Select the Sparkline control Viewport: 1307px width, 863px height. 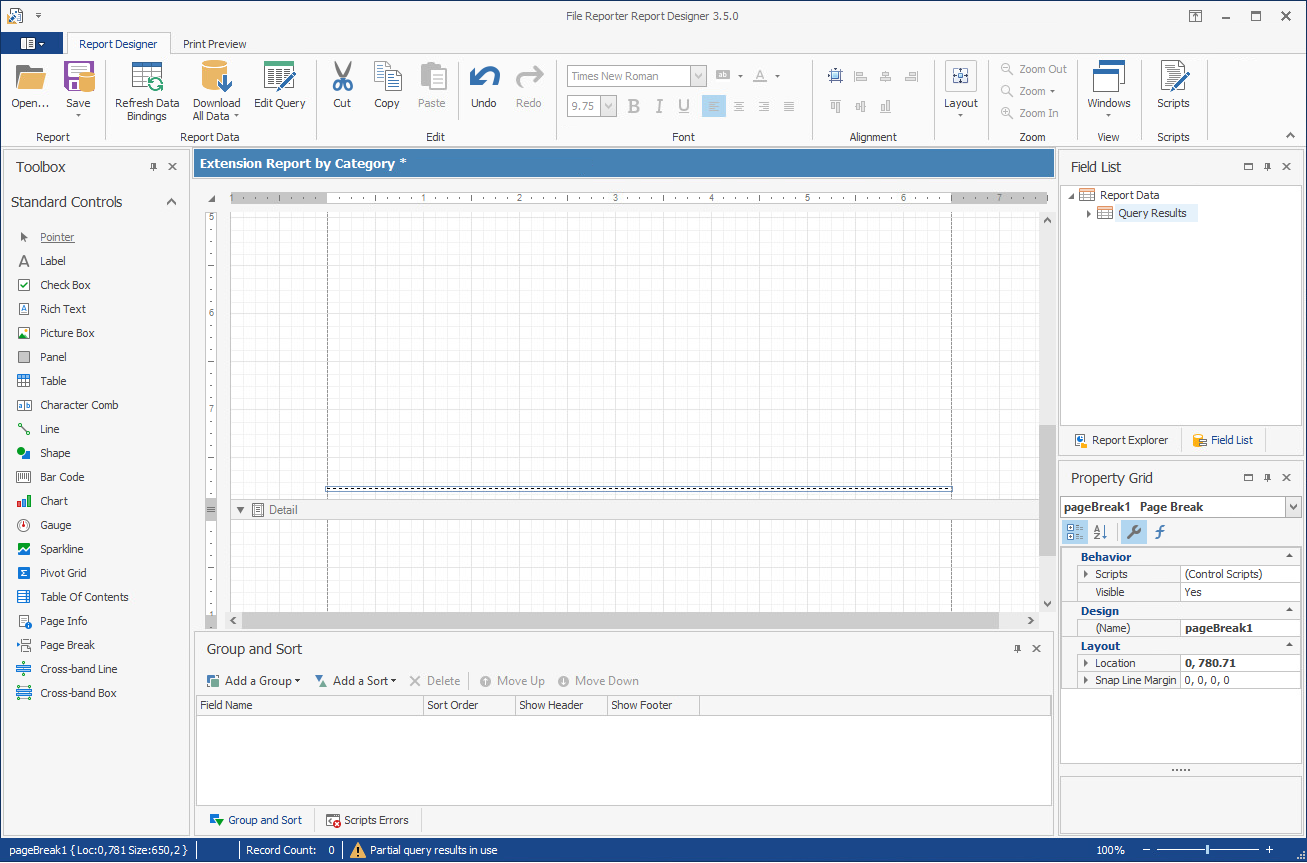[x=63, y=548]
